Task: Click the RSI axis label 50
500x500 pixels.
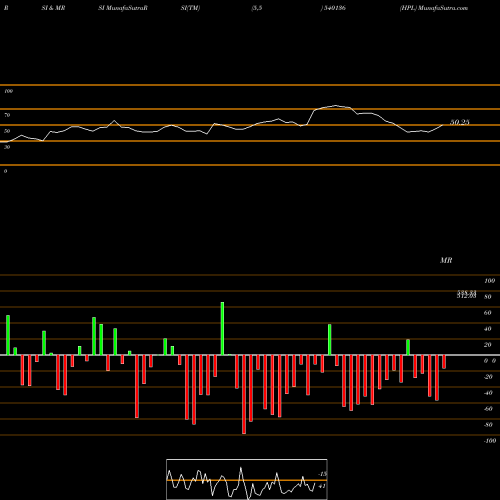Action: [7, 131]
